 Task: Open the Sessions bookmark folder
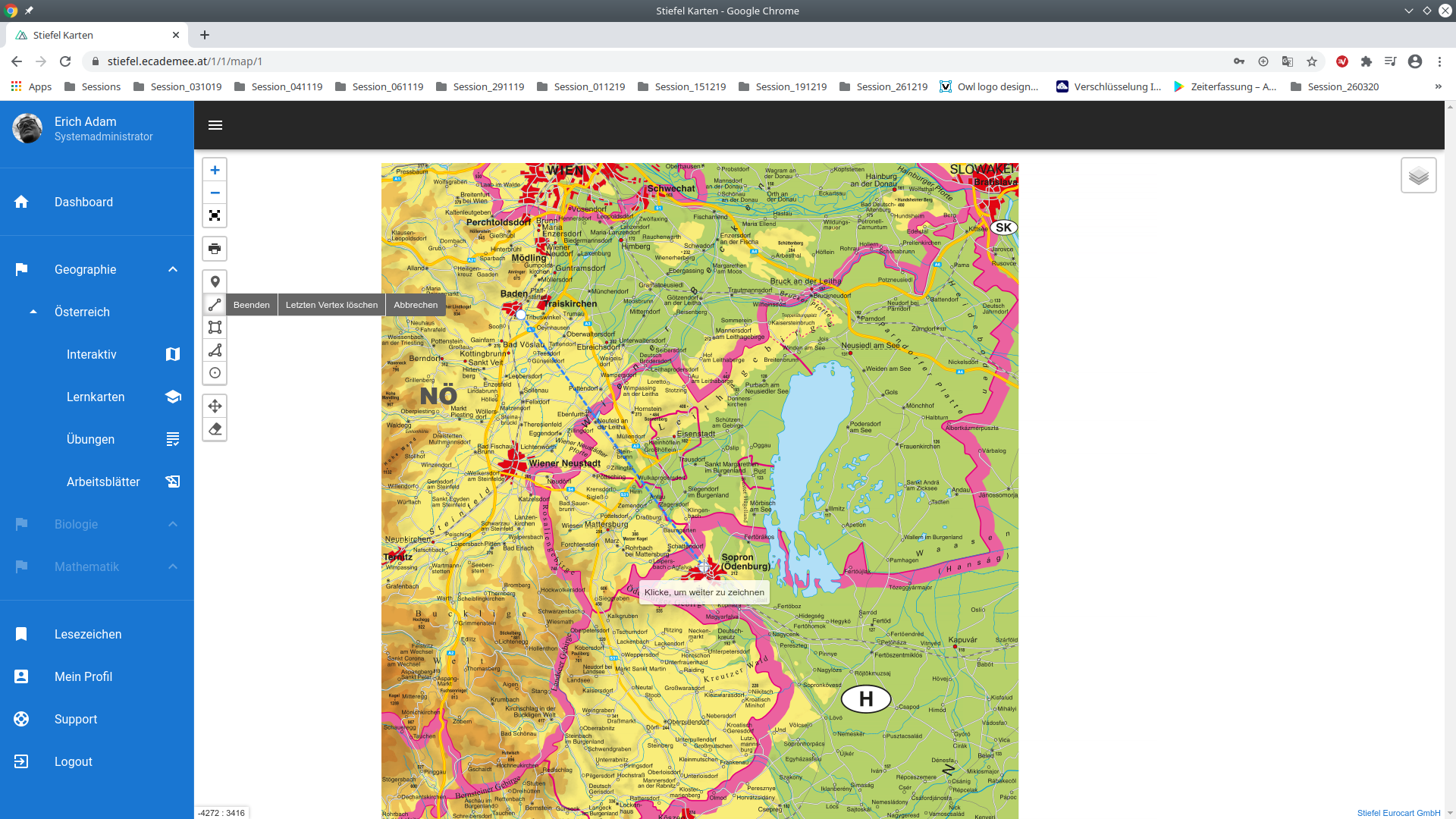(x=93, y=86)
